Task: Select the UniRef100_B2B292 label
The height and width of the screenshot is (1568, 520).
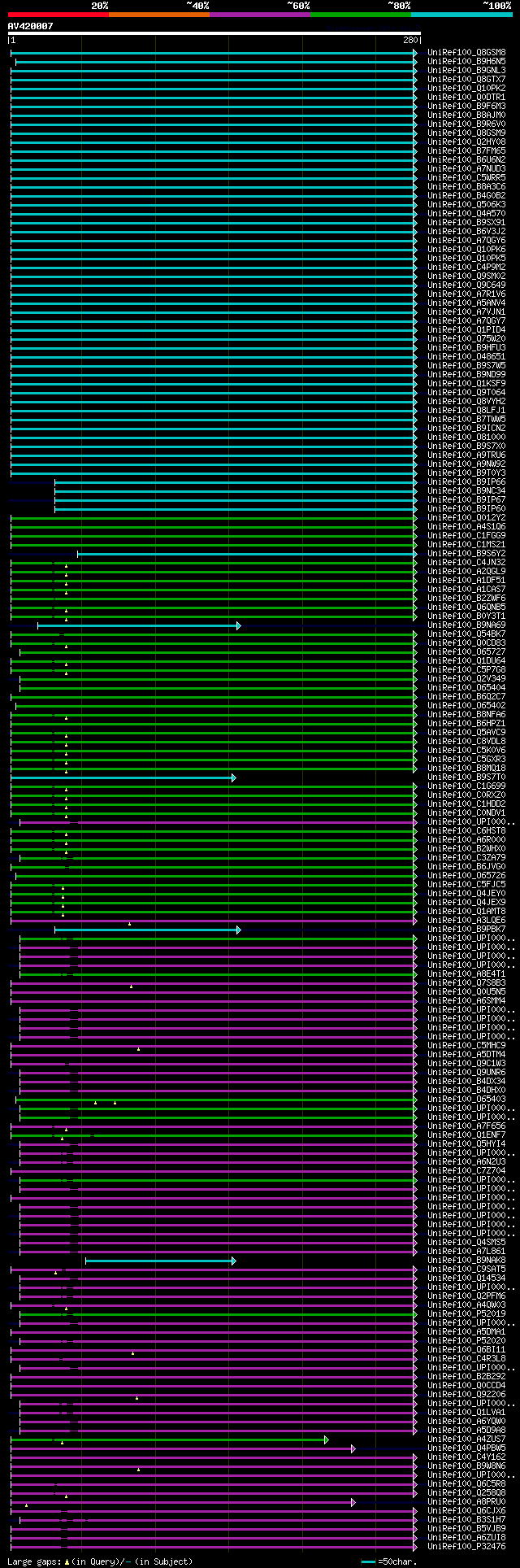Action: [466, 1376]
